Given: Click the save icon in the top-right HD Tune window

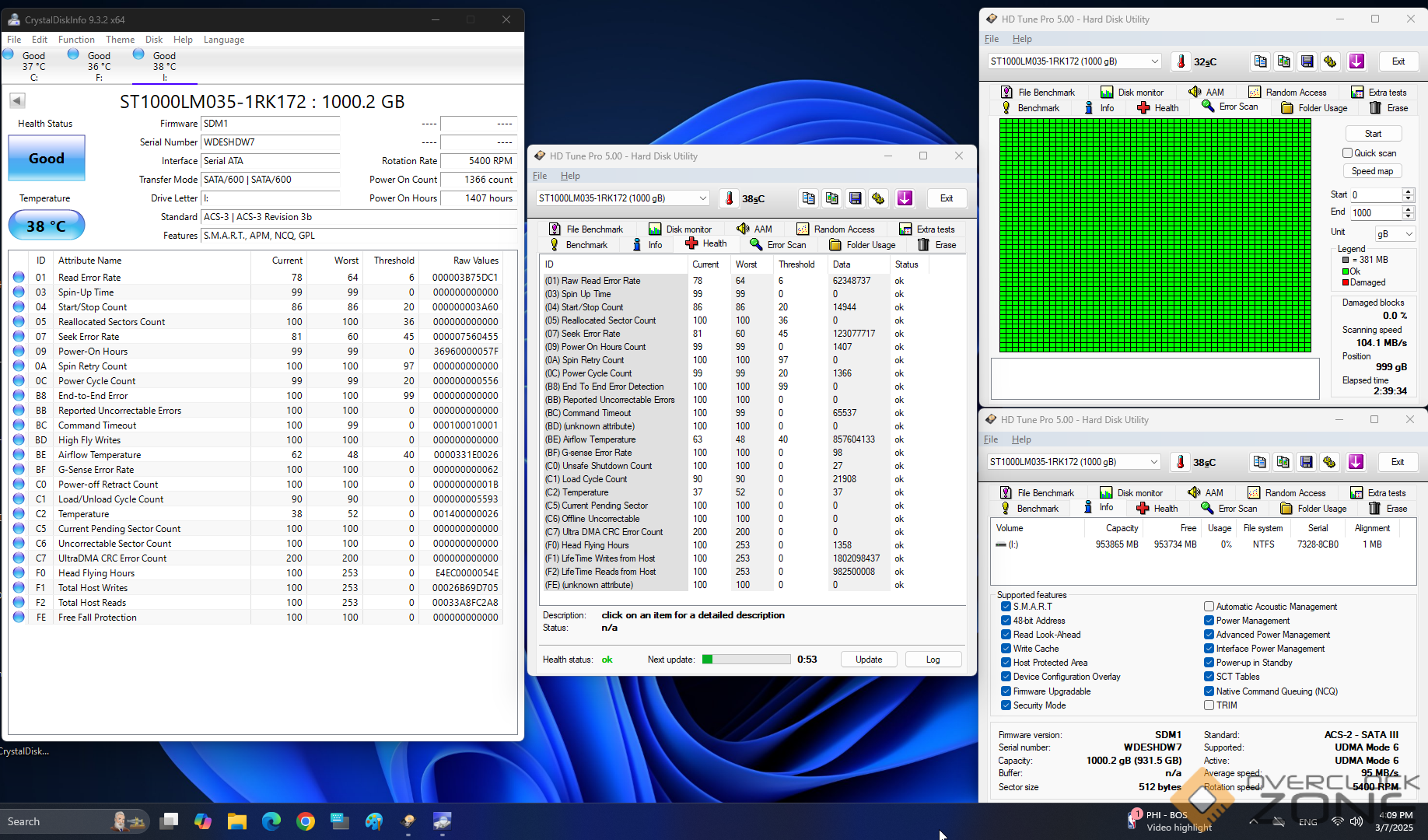Looking at the screenshot, I should click(x=1307, y=61).
